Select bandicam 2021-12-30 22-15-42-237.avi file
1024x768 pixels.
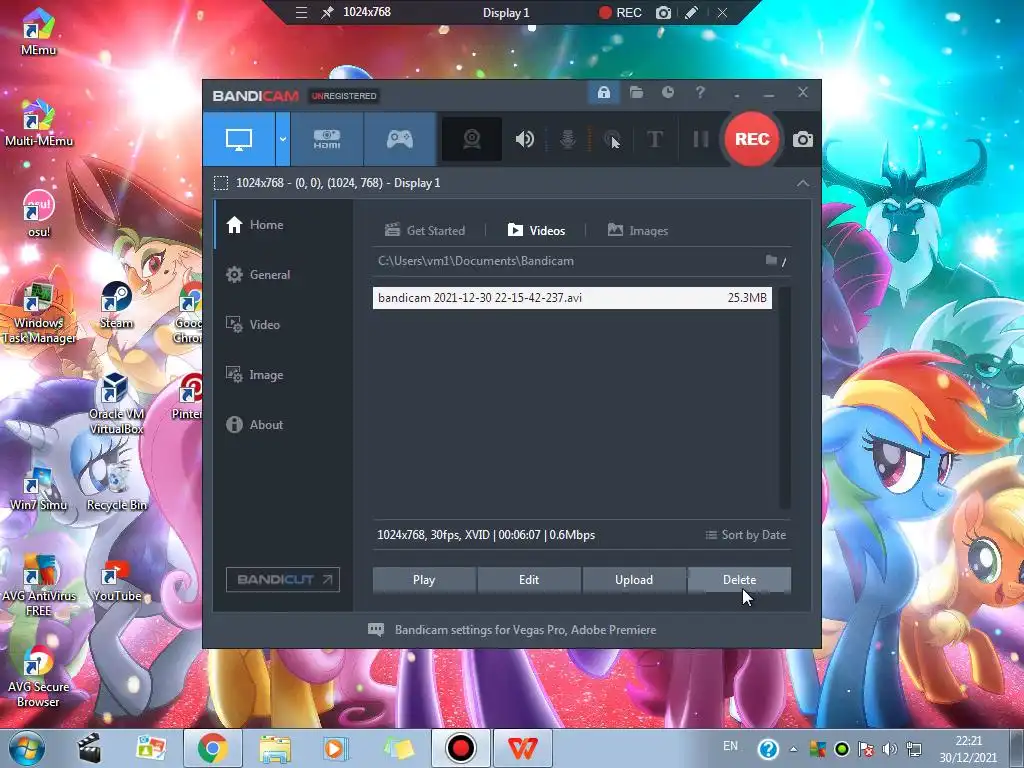coord(572,298)
